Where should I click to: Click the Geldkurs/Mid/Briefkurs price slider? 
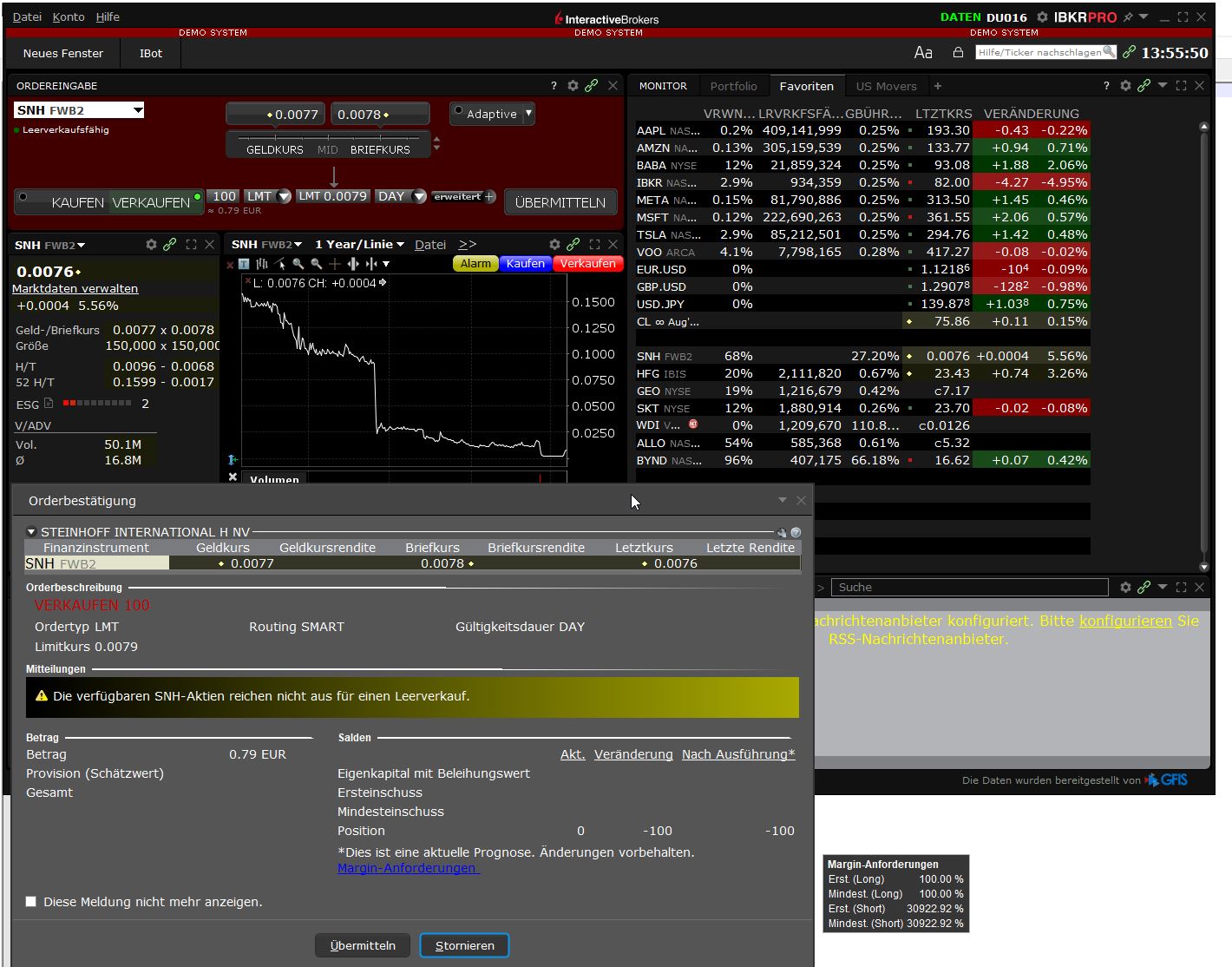point(328,143)
